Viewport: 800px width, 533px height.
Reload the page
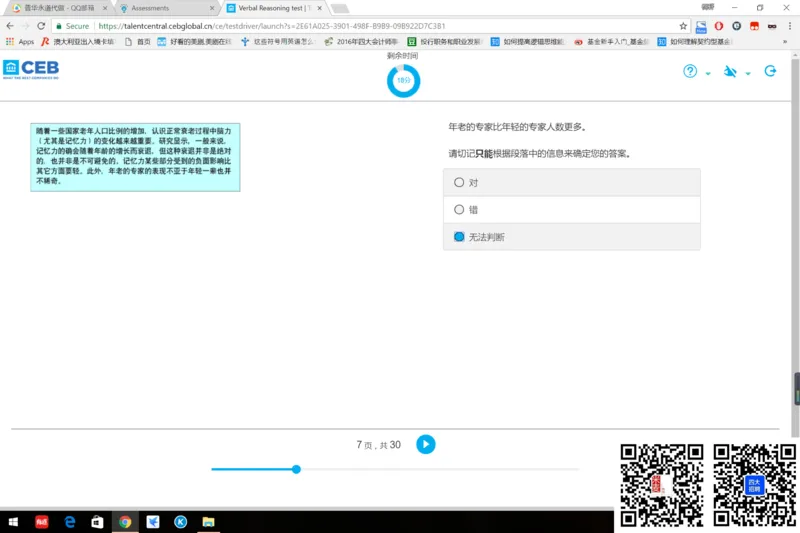pyautogui.click(x=41, y=26)
